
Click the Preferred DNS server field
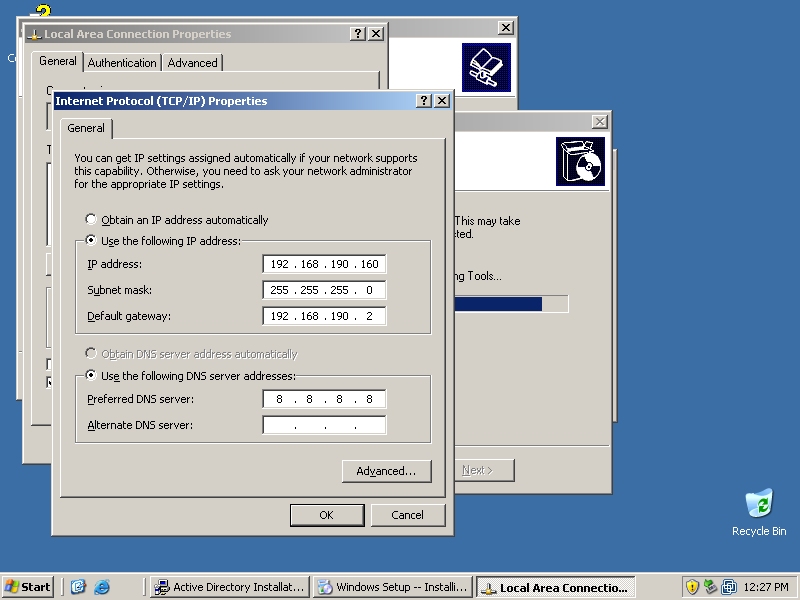pyautogui.click(x=324, y=399)
